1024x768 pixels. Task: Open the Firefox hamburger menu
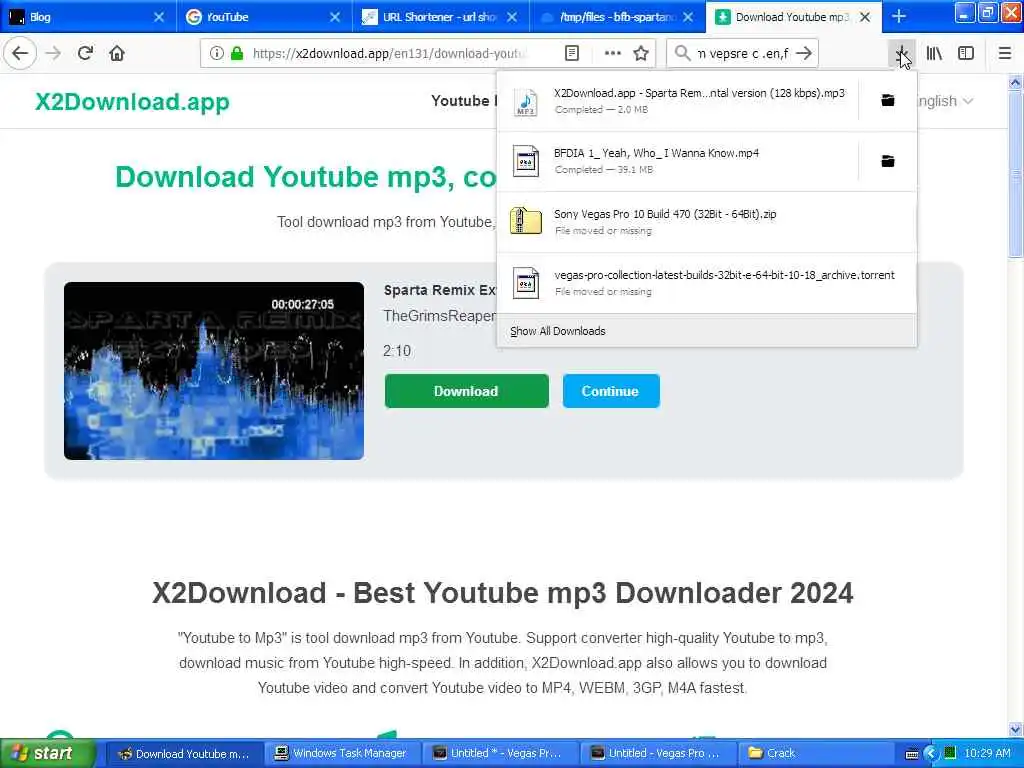point(1005,54)
